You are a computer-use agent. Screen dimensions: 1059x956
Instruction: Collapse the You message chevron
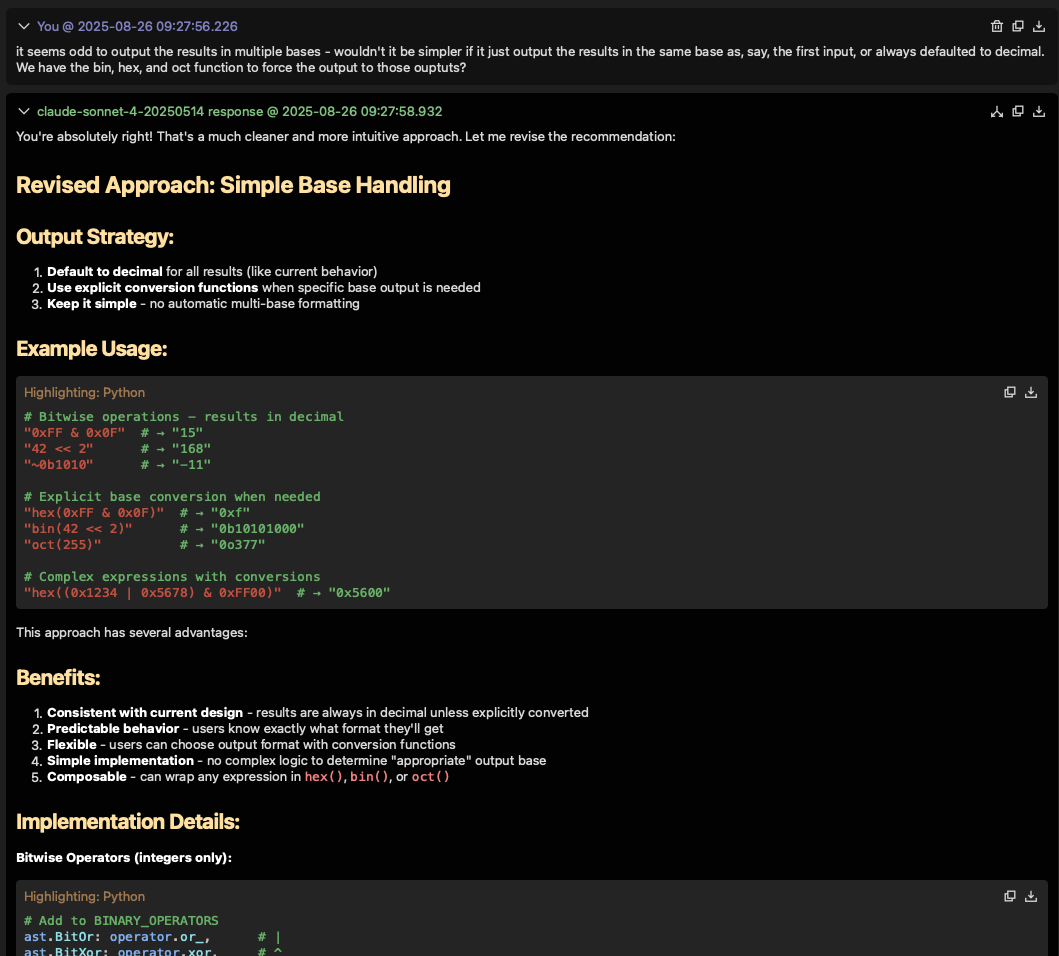point(24,26)
